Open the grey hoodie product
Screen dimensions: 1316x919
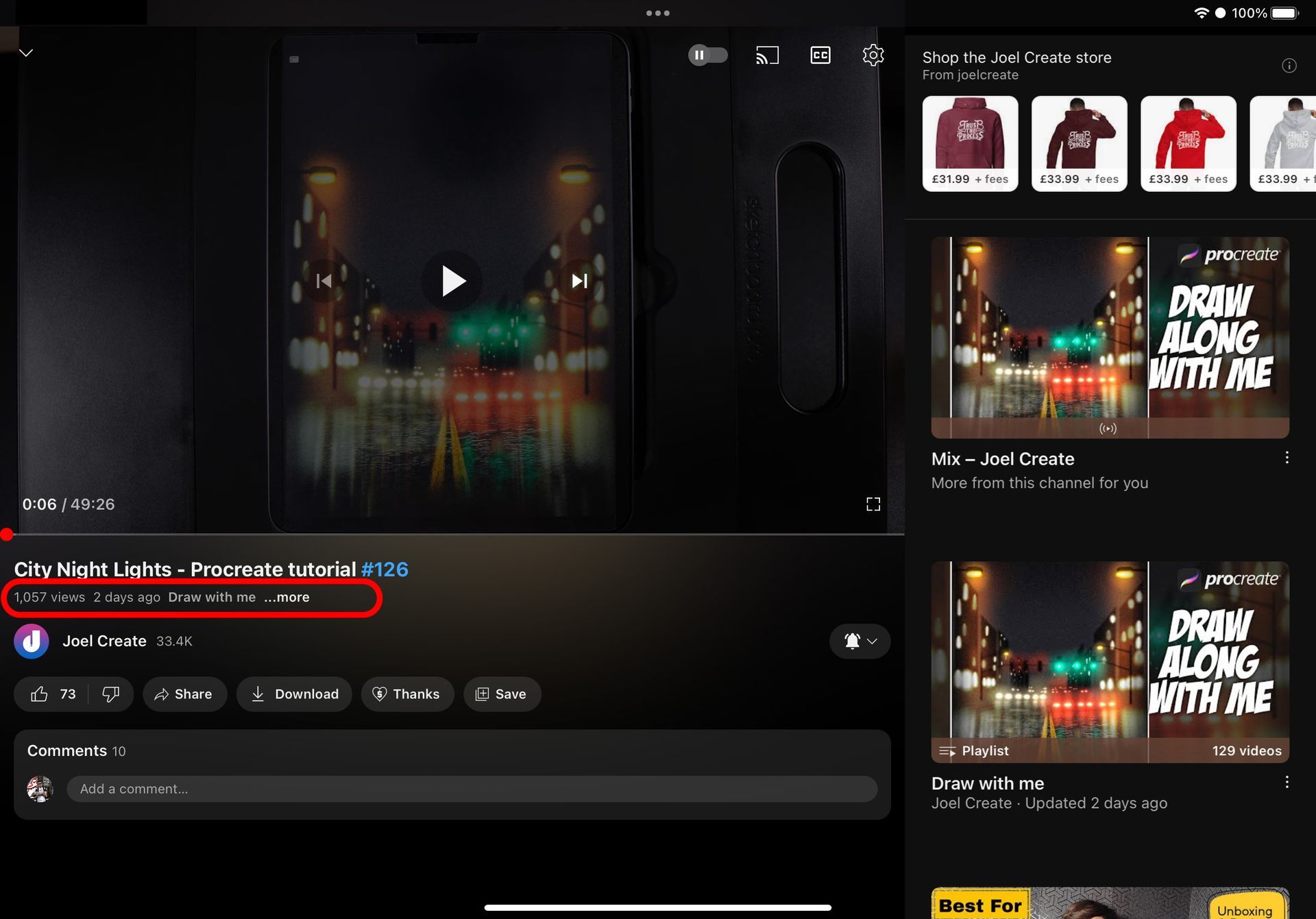[1282, 143]
